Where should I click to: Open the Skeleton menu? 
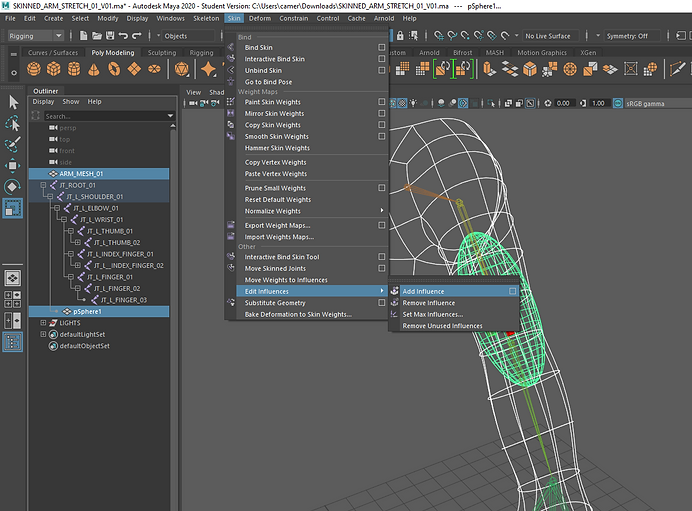pyautogui.click(x=206, y=19)
